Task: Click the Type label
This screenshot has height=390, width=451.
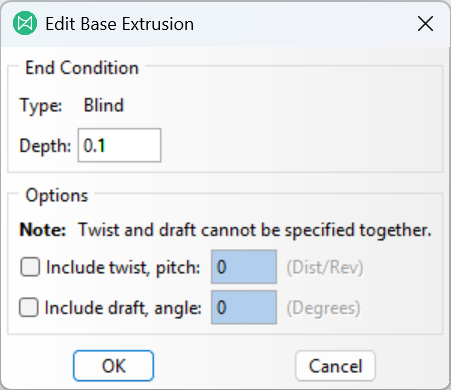Action: pos(41,106)
